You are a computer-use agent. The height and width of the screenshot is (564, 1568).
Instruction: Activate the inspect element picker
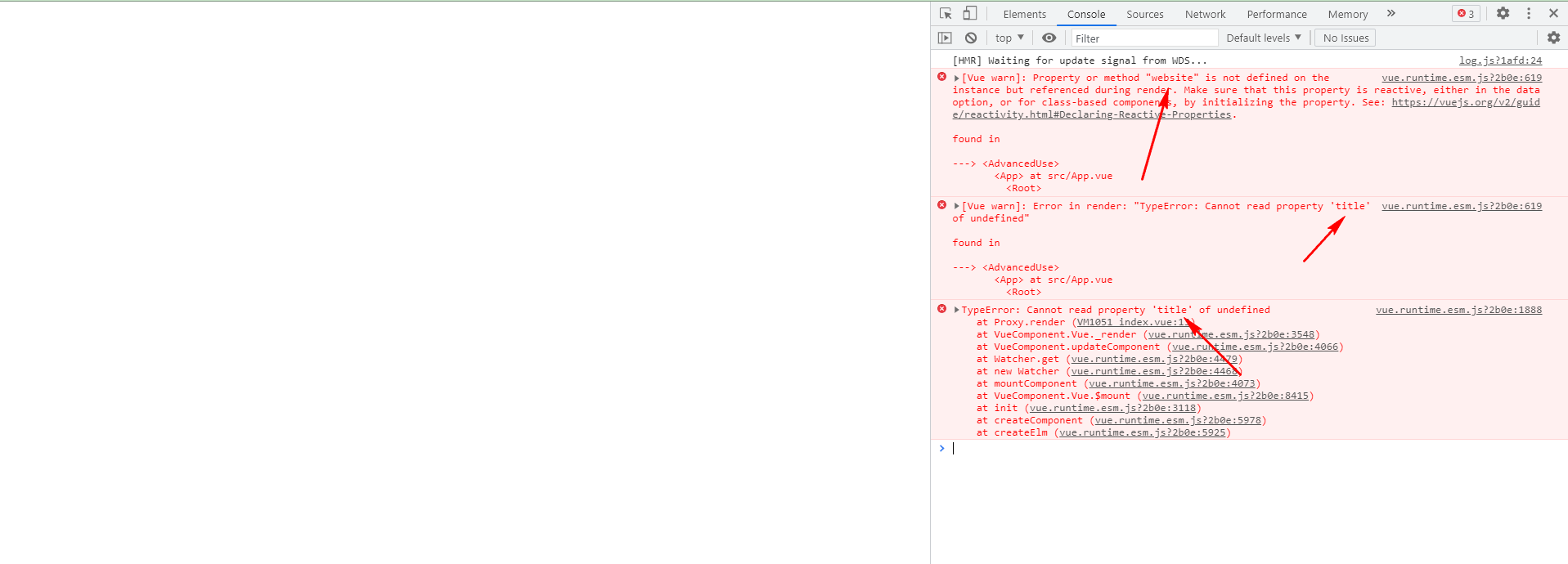(946, 13)
